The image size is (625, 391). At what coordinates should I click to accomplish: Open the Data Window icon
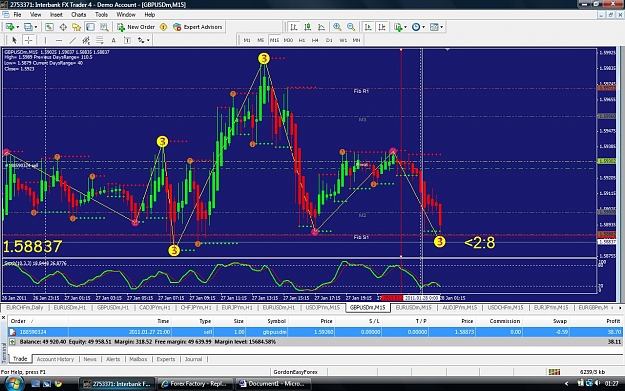click(63, 27)
